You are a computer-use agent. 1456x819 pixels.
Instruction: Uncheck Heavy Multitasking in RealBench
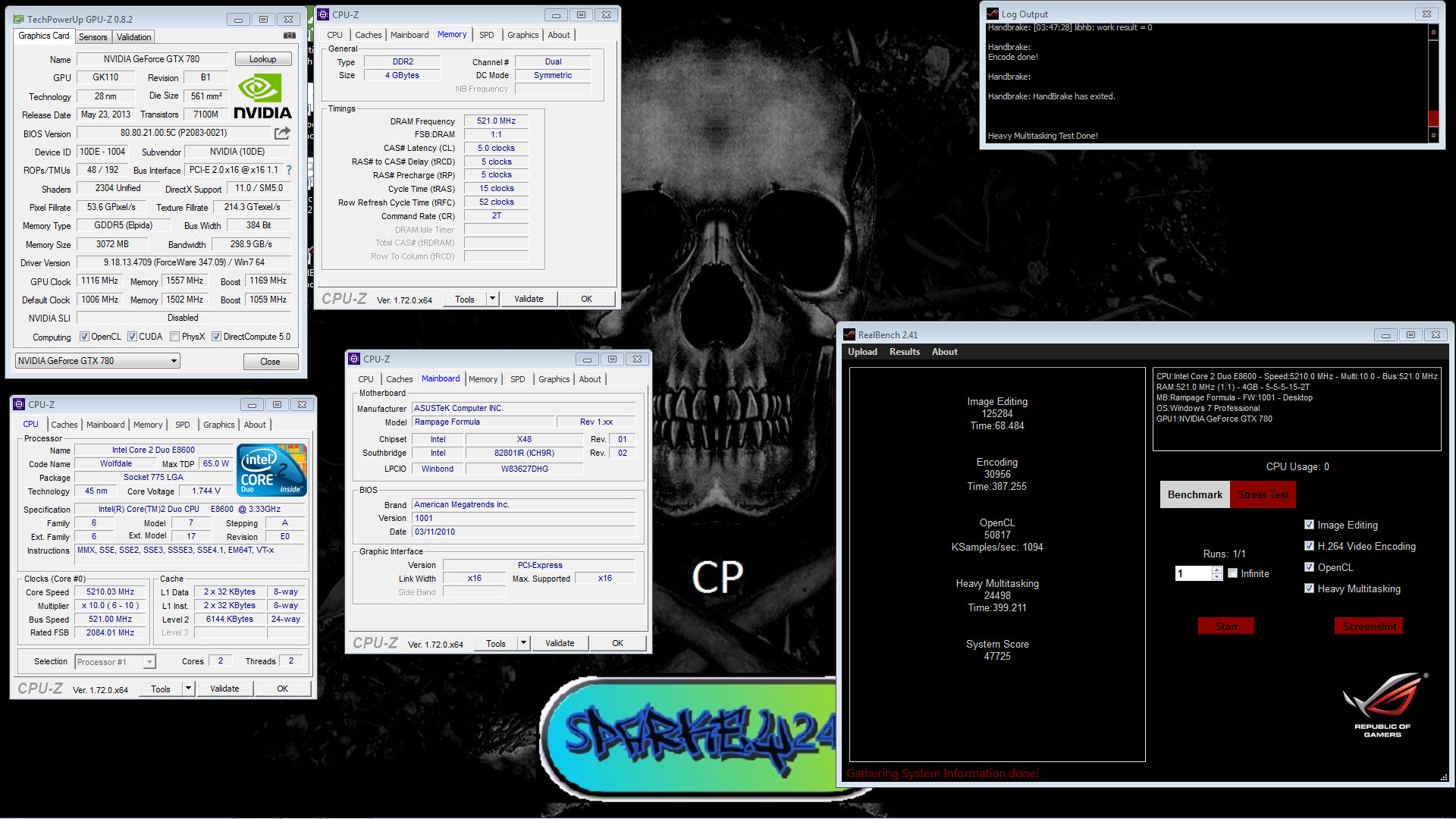click(1309, 588)
